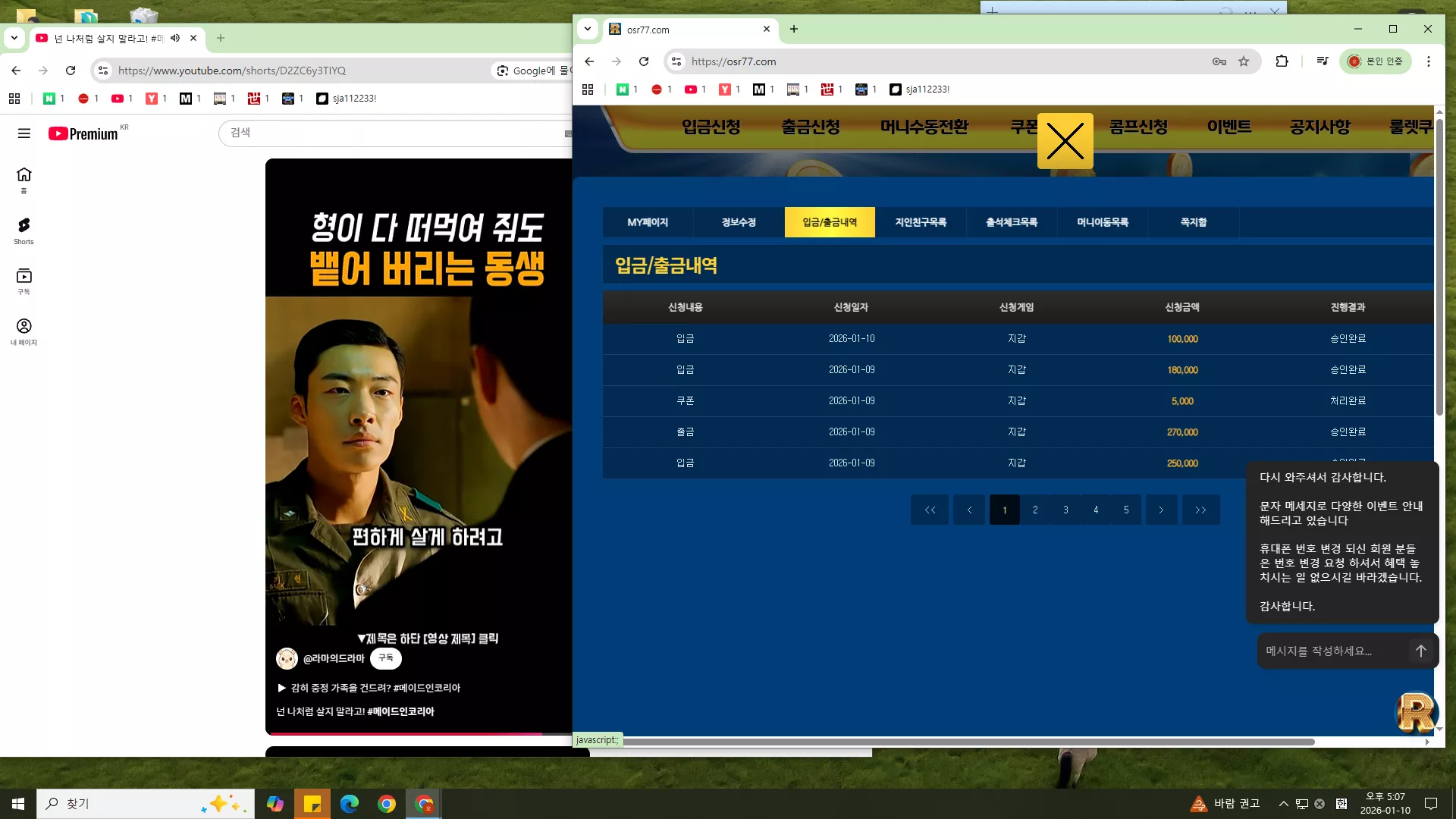This screenshot has height=819, width=1456.
Task: Open Chrome extensions puzzle icon
Action: [x=1282, y=61]
